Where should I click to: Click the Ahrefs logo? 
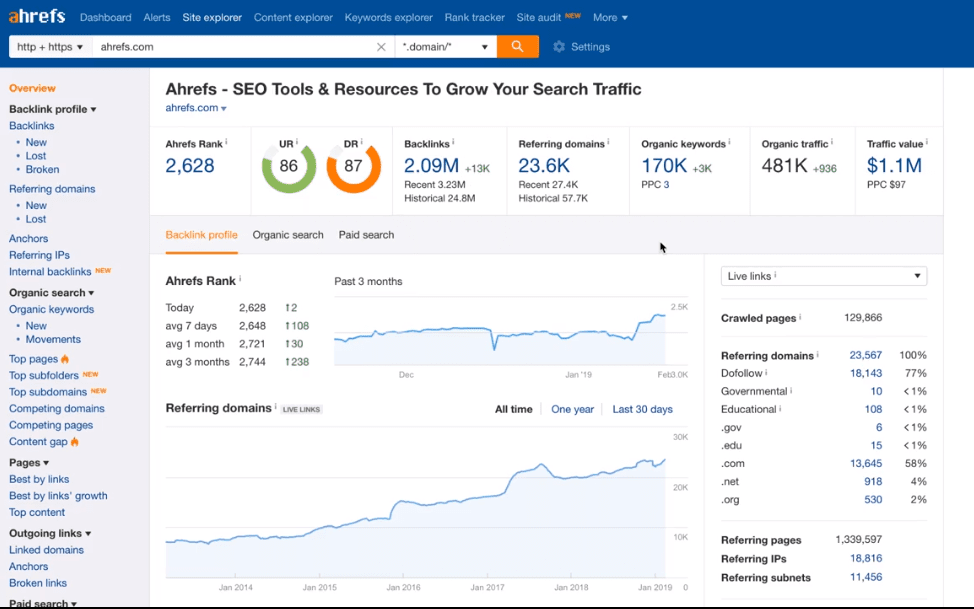click(37, 17)
